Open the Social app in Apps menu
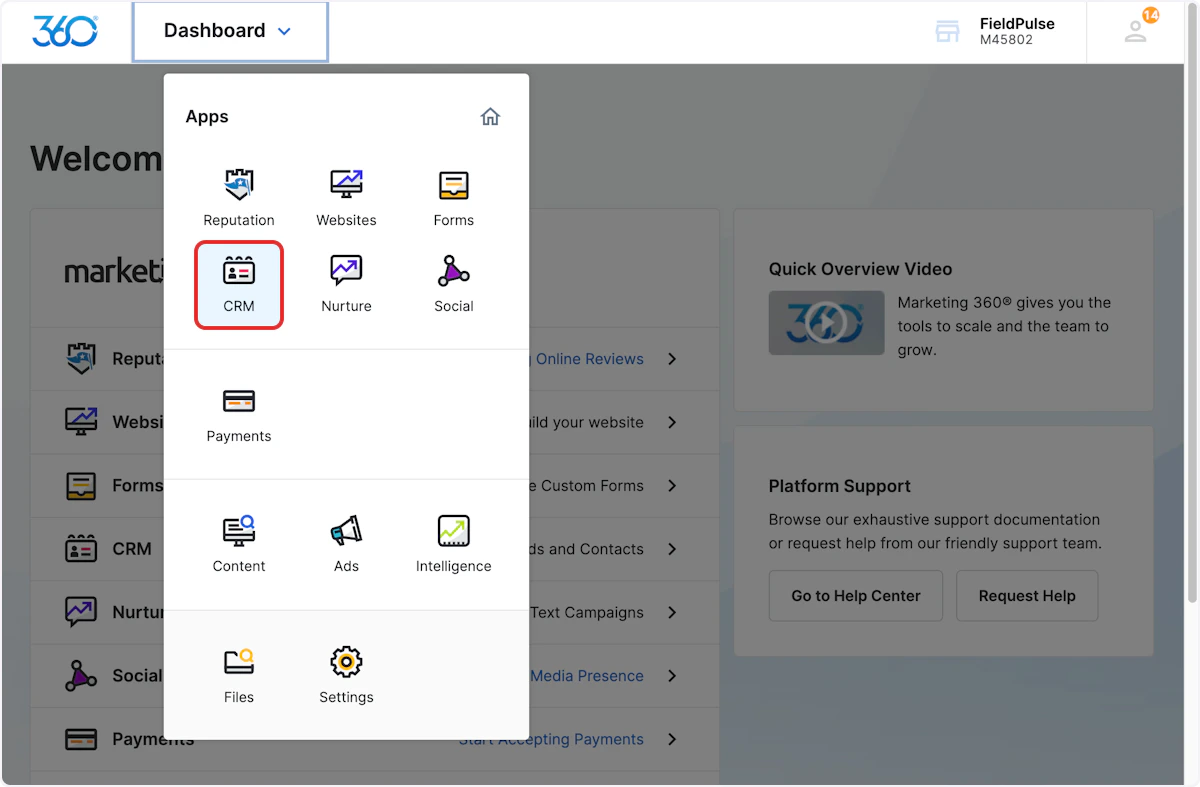Screen dimensions: 1200x787 (x=454, y=285)
